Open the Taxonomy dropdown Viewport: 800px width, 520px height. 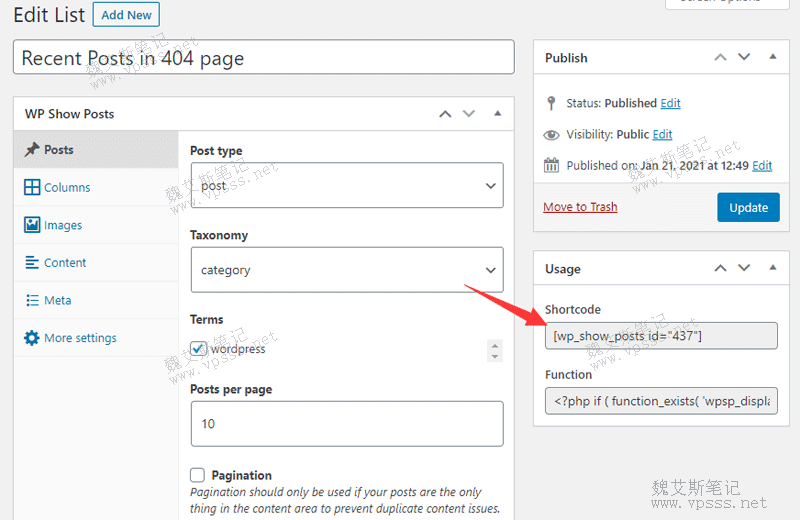point(347,270)
